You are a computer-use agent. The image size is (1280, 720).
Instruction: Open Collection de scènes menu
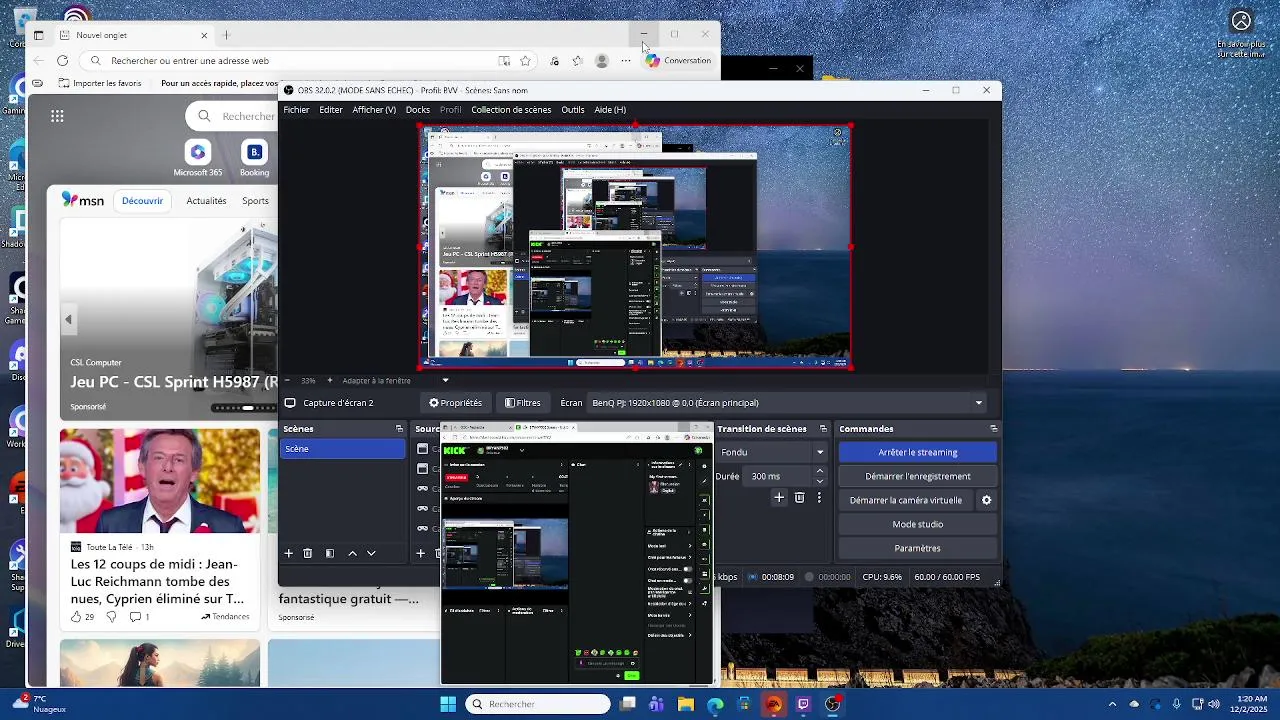(x=511, y=110)
